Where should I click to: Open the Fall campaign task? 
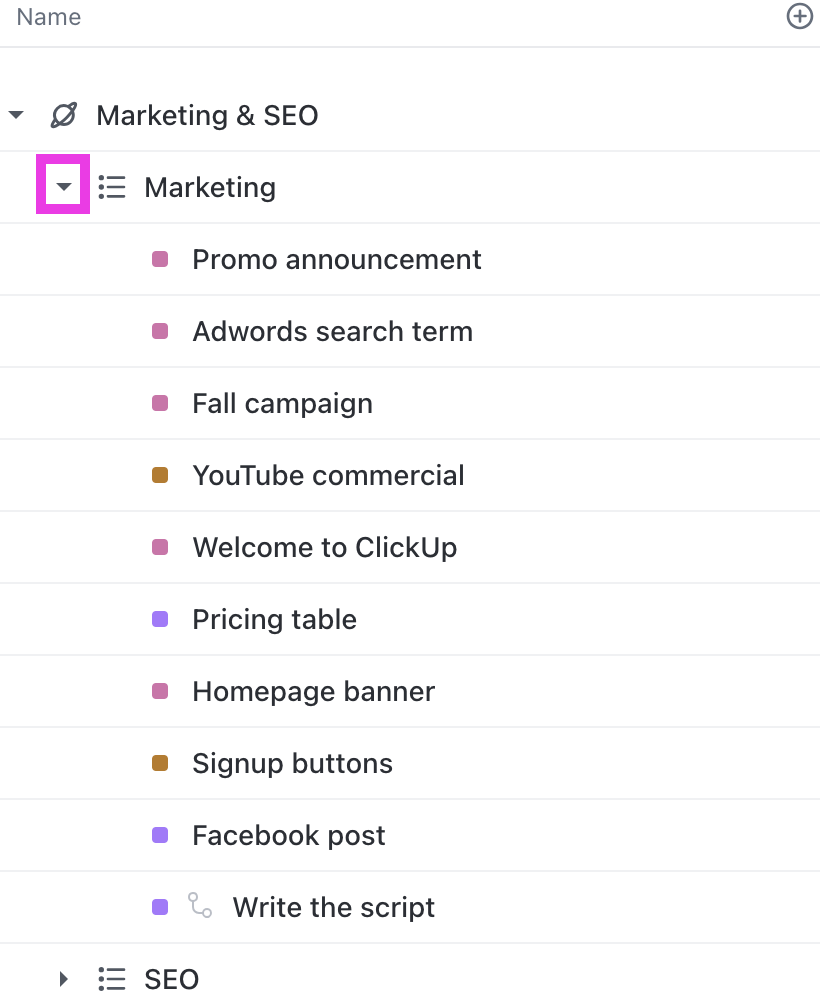pyautogui.click(x=282, y=403)
